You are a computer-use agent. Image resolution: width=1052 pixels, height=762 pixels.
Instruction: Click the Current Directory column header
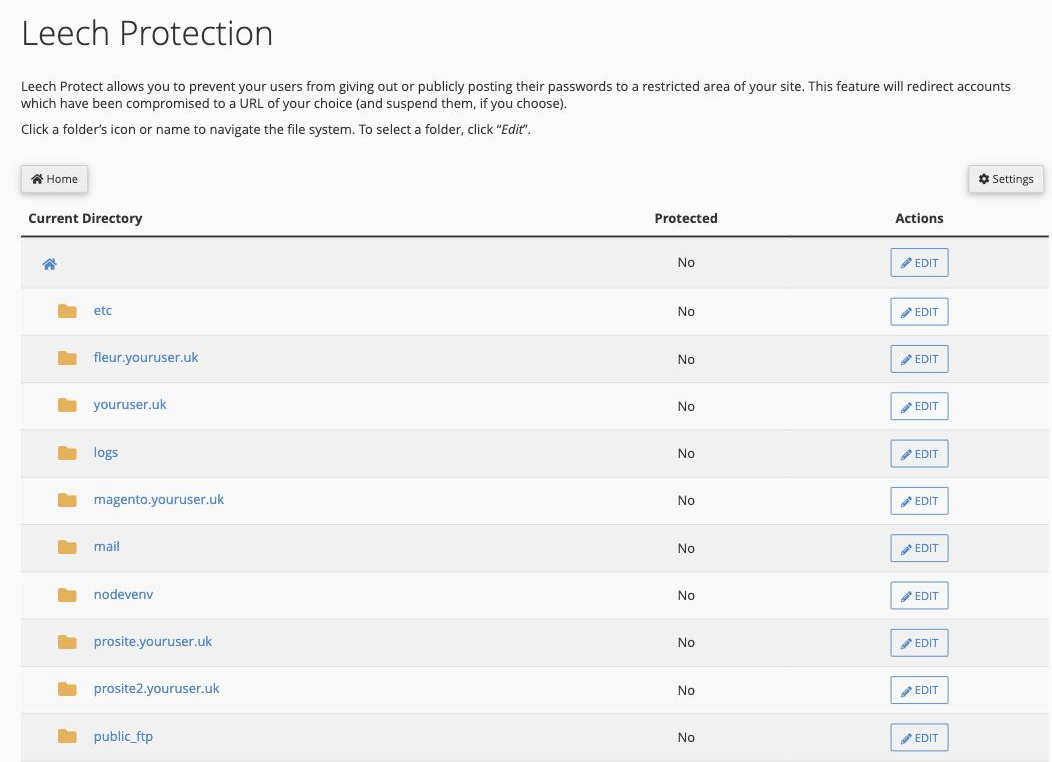tap(85, 218)
